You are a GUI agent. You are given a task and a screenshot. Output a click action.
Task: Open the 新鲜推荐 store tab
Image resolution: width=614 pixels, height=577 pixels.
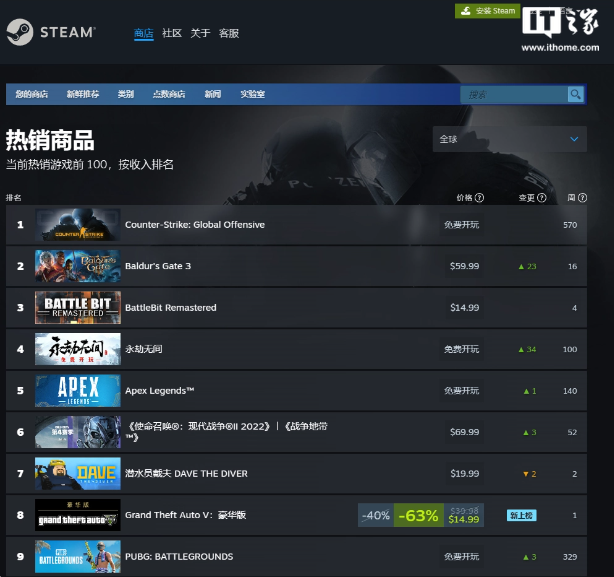[x=83, y=94]
